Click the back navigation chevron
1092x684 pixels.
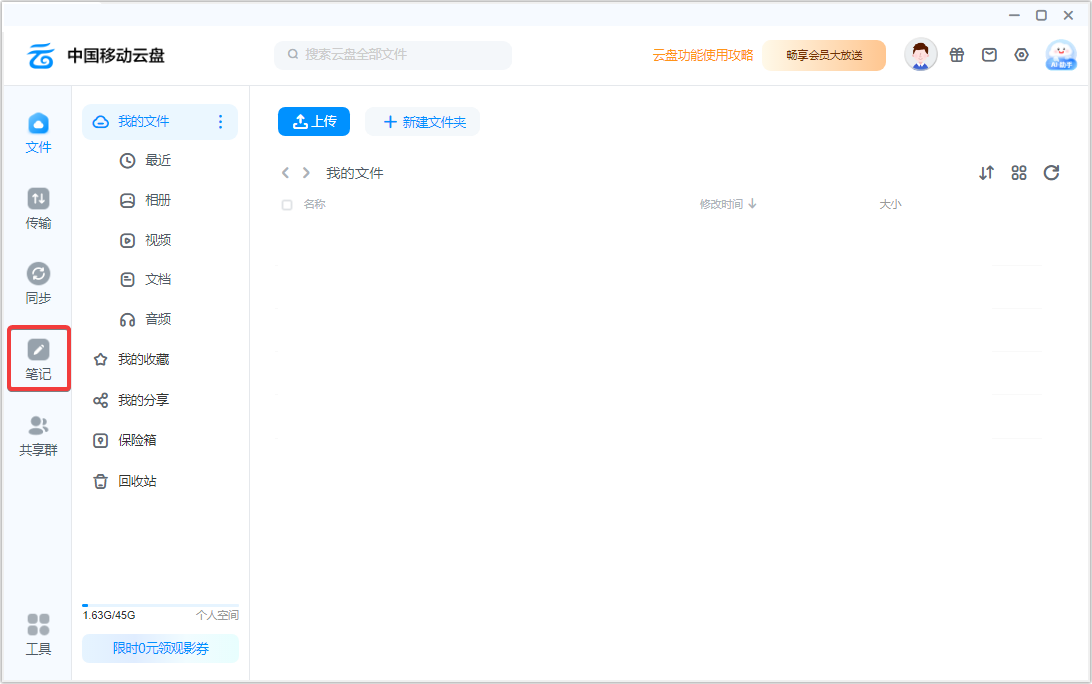(x=285, y=172)
